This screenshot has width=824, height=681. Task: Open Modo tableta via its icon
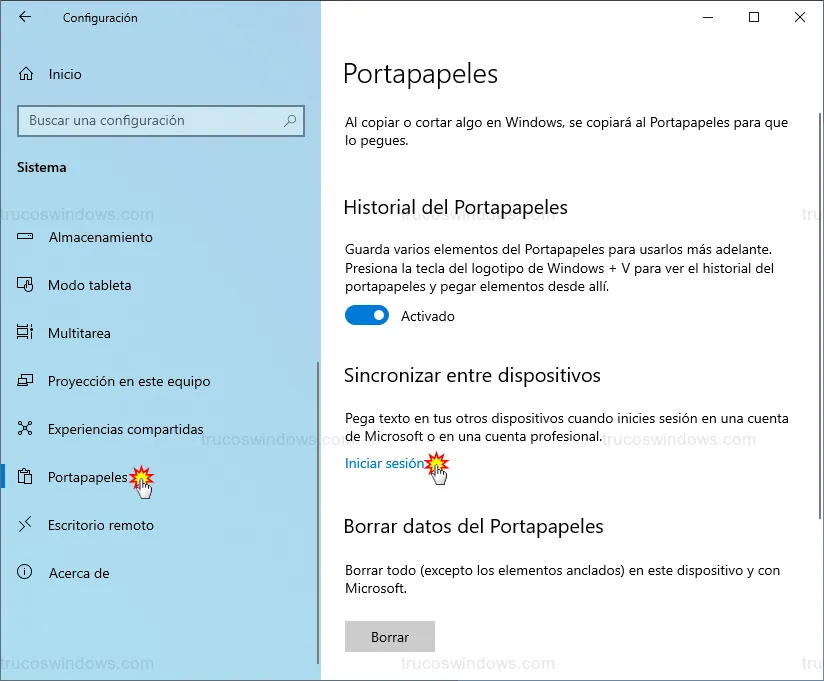tap(26, 285)
